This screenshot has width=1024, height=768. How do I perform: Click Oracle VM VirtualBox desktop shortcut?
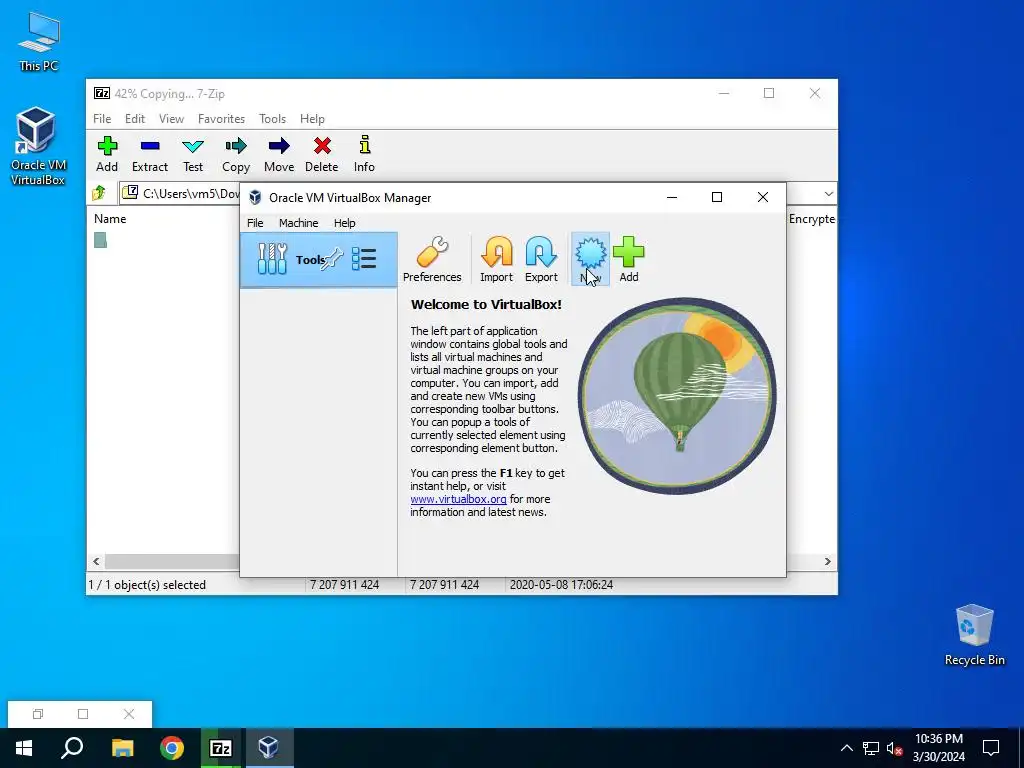[37, 146]
